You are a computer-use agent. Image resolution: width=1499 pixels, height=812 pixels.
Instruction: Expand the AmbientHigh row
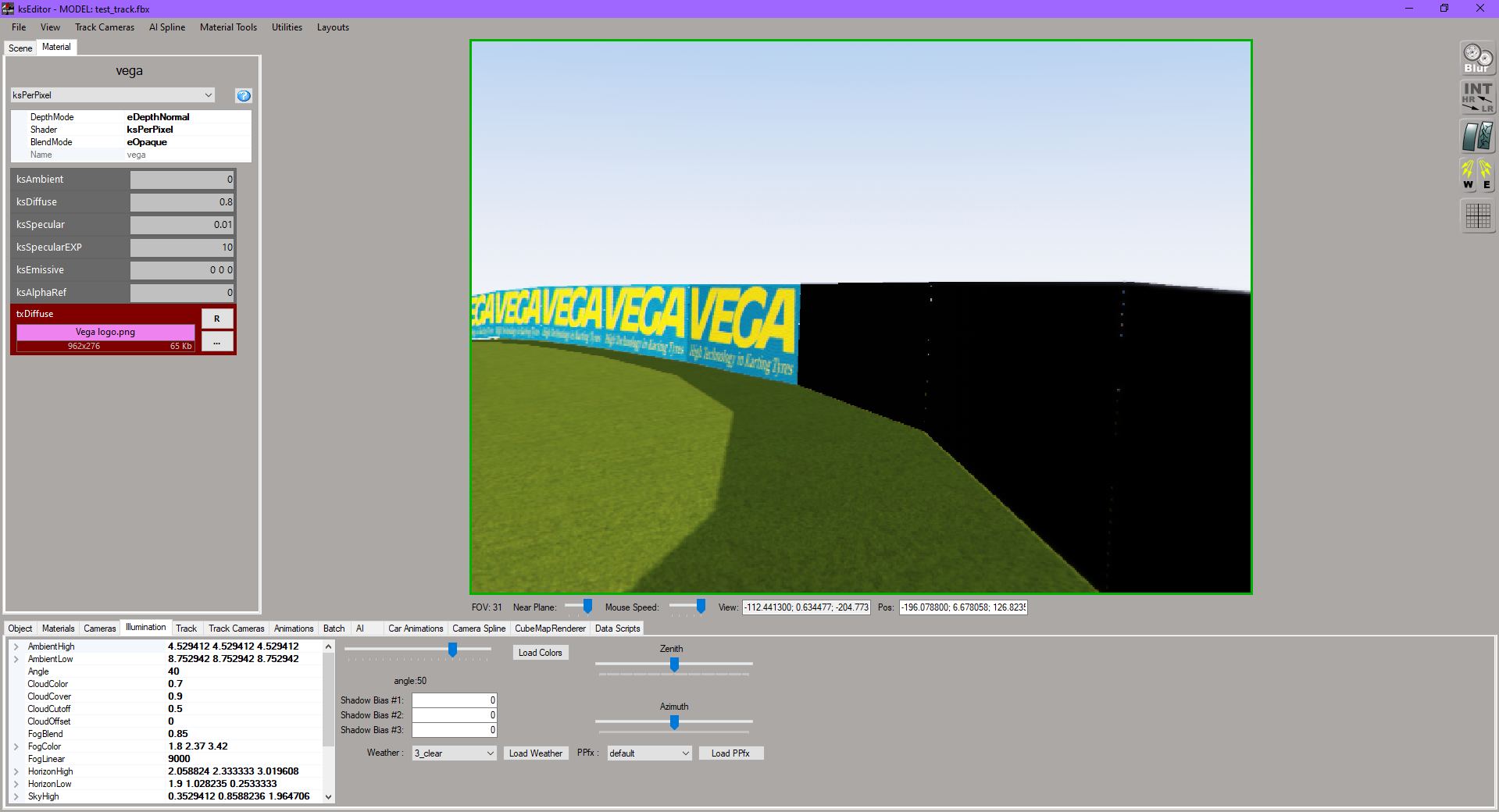coord(16,646)
